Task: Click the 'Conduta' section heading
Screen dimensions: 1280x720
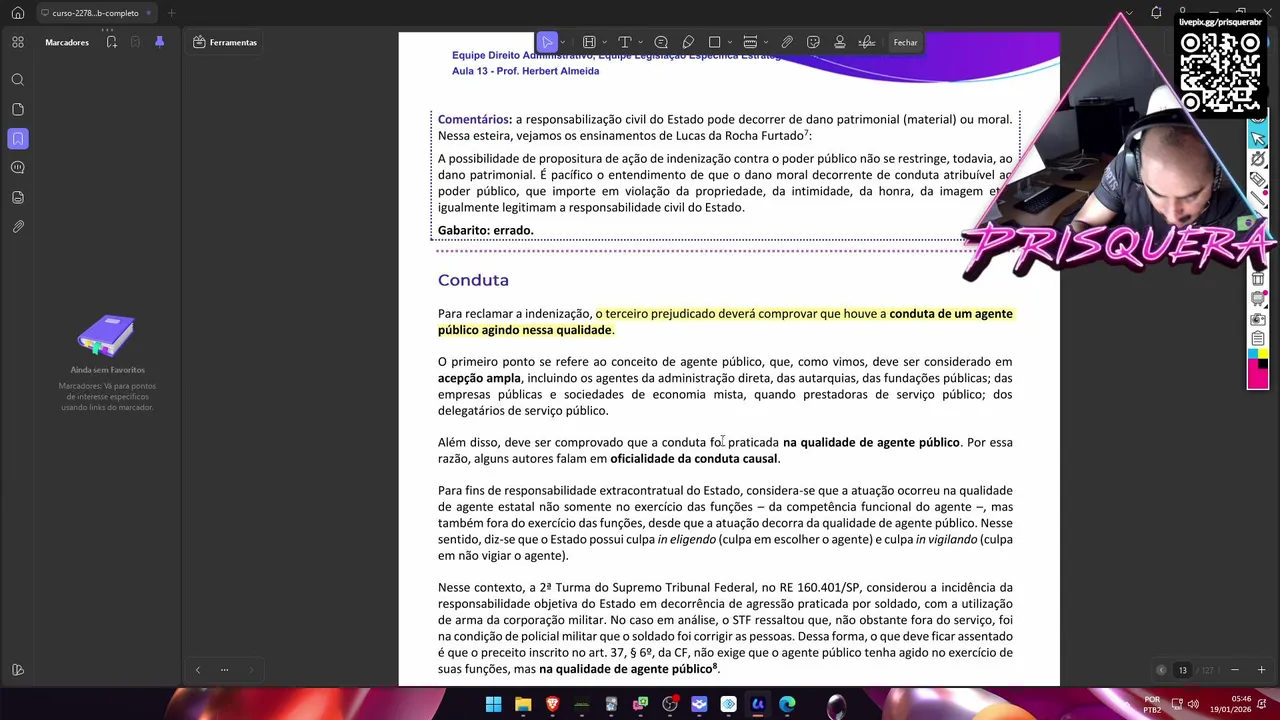Action: (x=473, y=280)
